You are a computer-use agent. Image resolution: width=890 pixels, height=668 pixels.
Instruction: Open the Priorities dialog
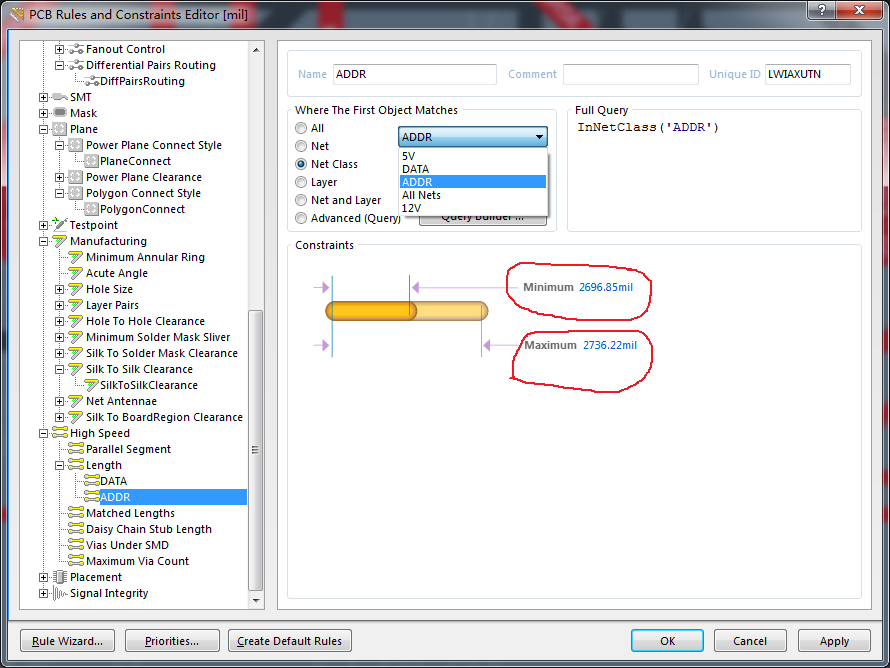click(x=172, y=641)
